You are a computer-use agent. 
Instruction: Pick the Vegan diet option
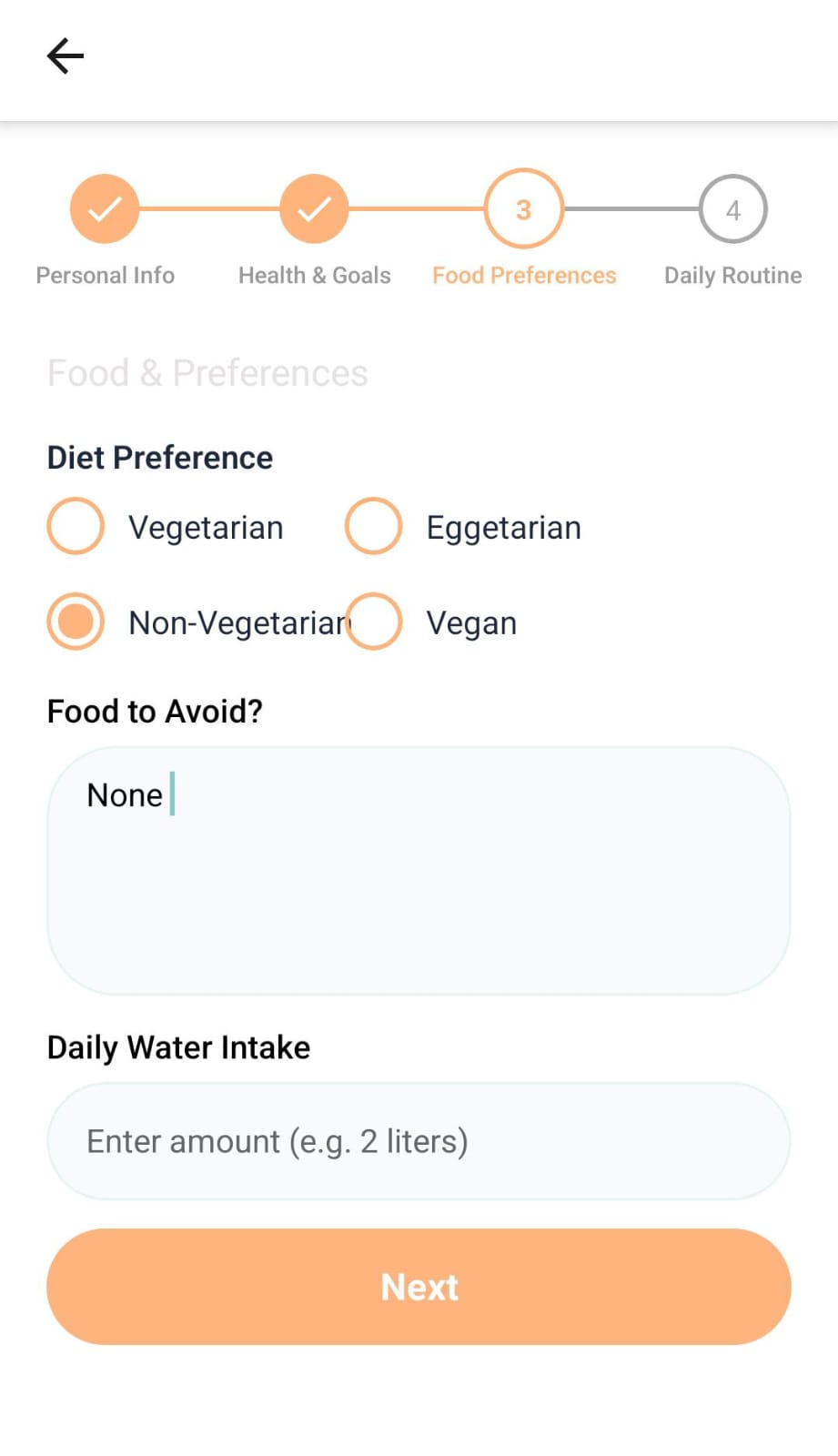click(x=374, y=622)
